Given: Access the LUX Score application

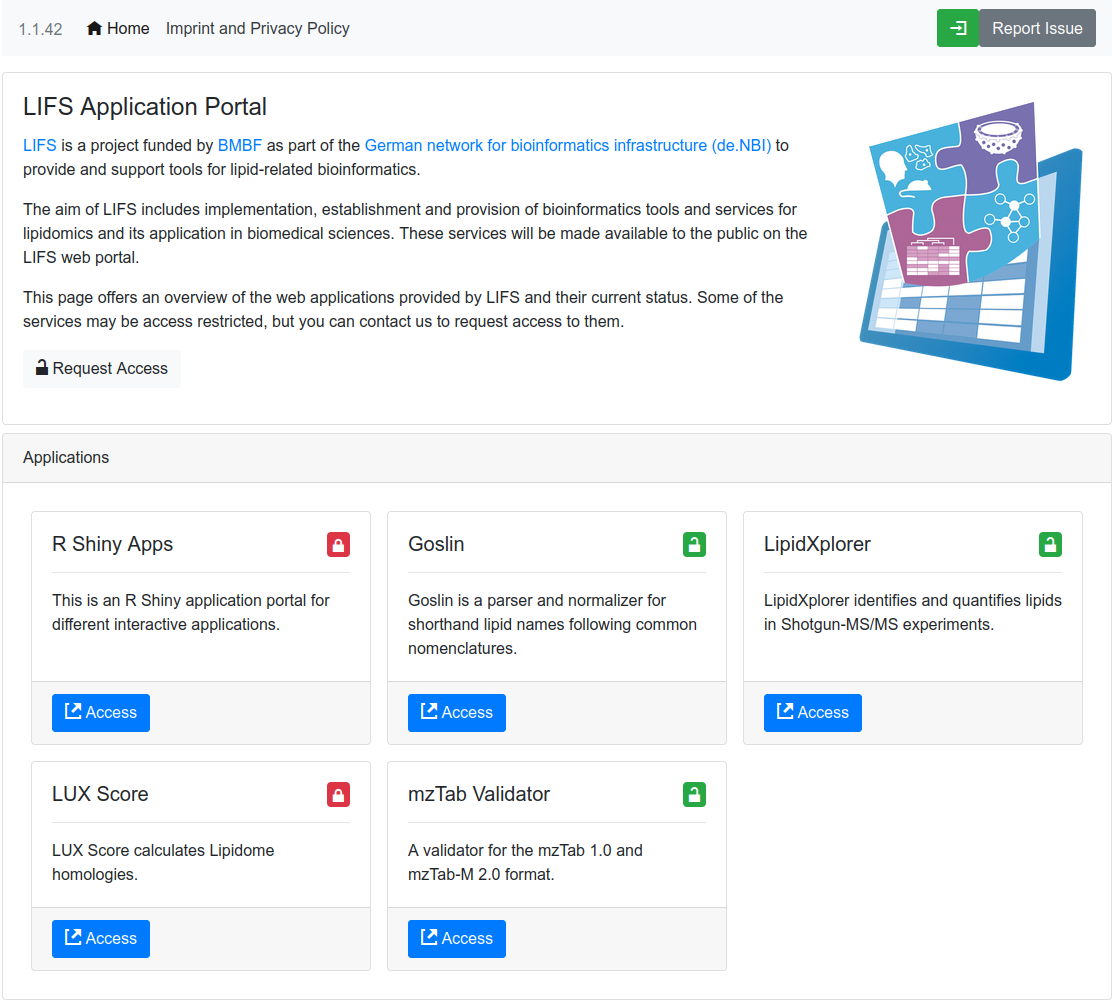Looking at the screenshot, I should coord(101,939).
